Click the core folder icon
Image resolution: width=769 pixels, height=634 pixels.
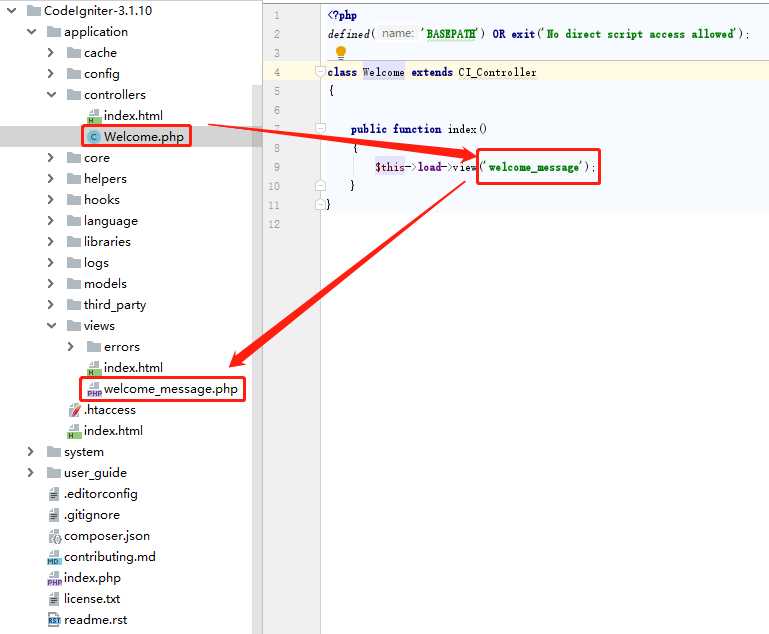coord(74,157)
